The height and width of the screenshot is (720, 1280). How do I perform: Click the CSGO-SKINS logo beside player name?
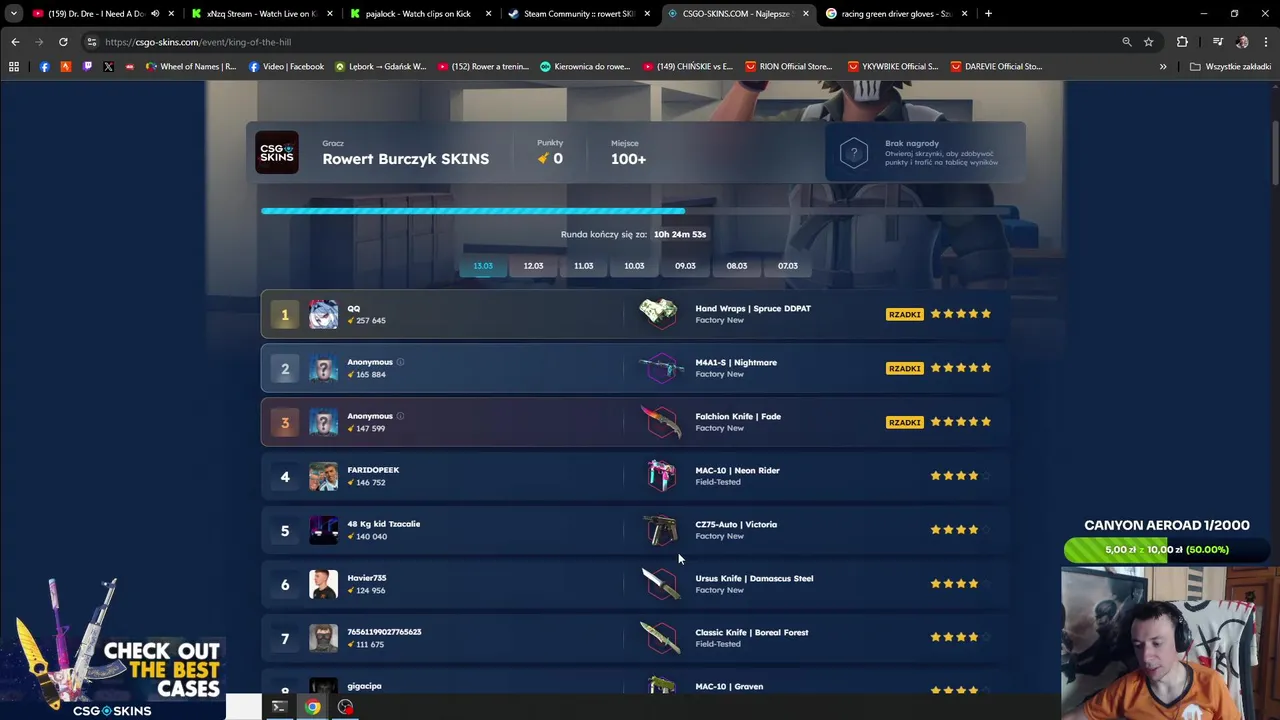[277, 153]
